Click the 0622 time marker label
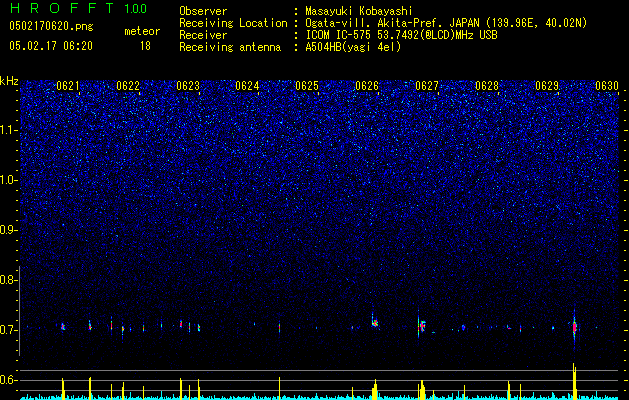629x400 pixels. [x=128, y=86]
